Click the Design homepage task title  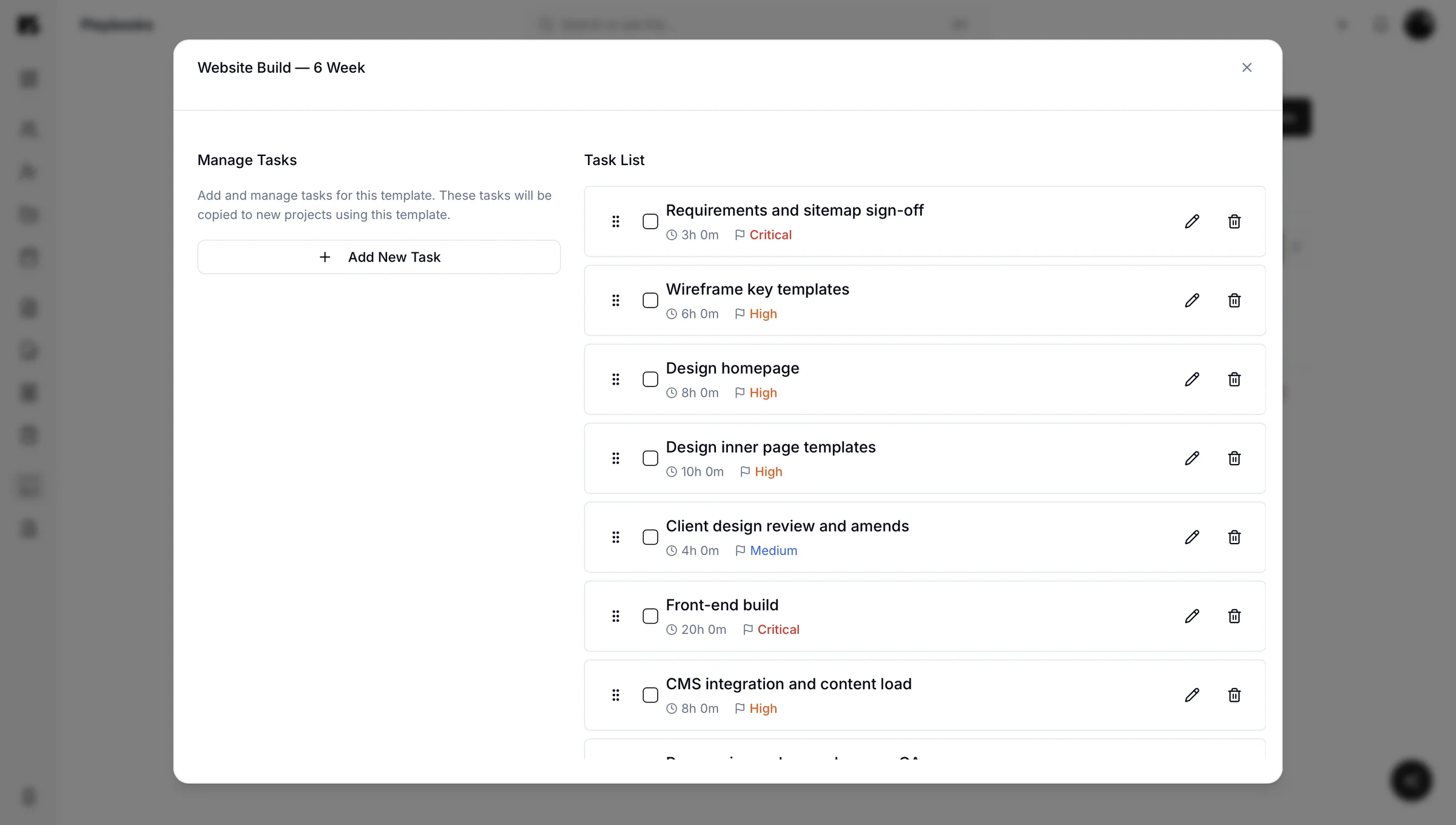tap(732, 368)
